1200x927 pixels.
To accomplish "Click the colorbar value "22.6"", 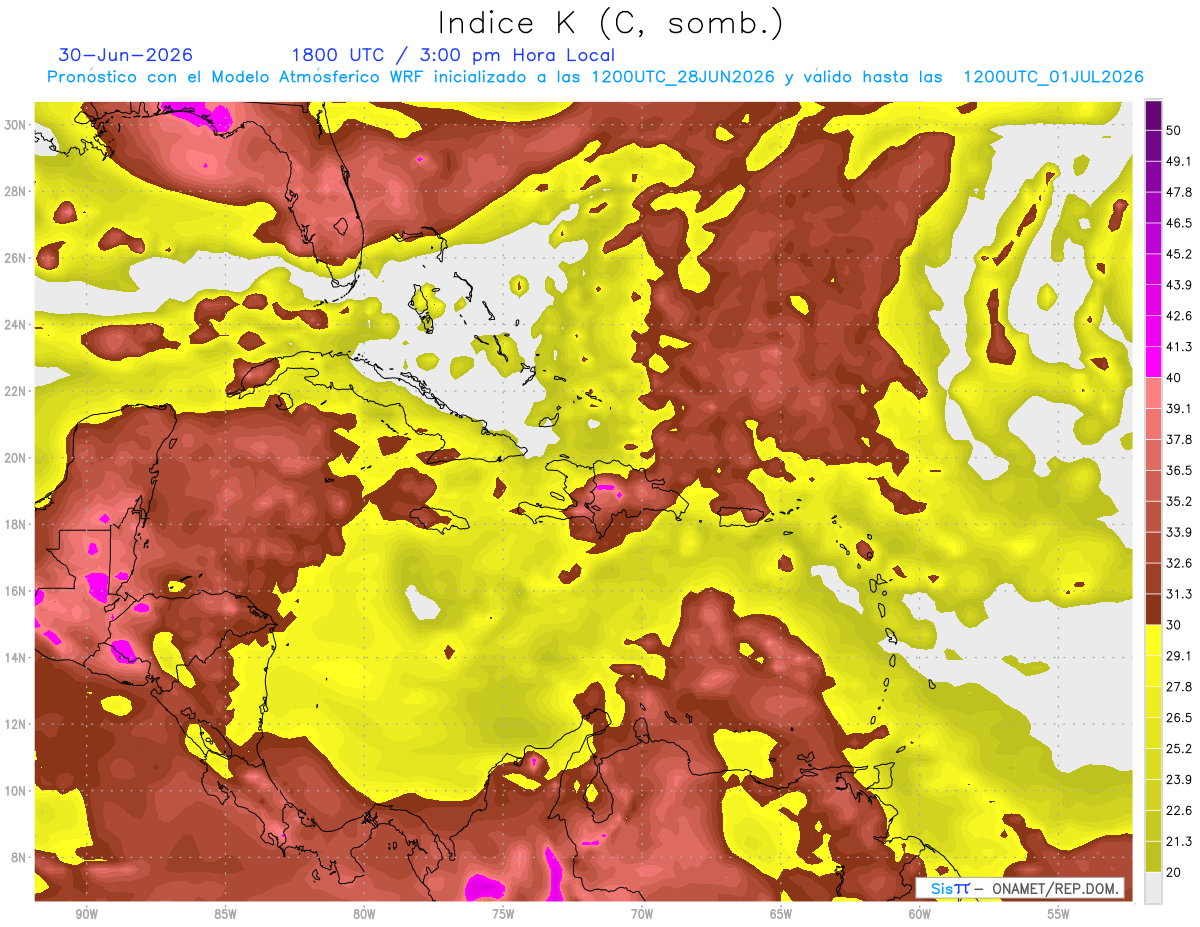I will coord(1180,810).
